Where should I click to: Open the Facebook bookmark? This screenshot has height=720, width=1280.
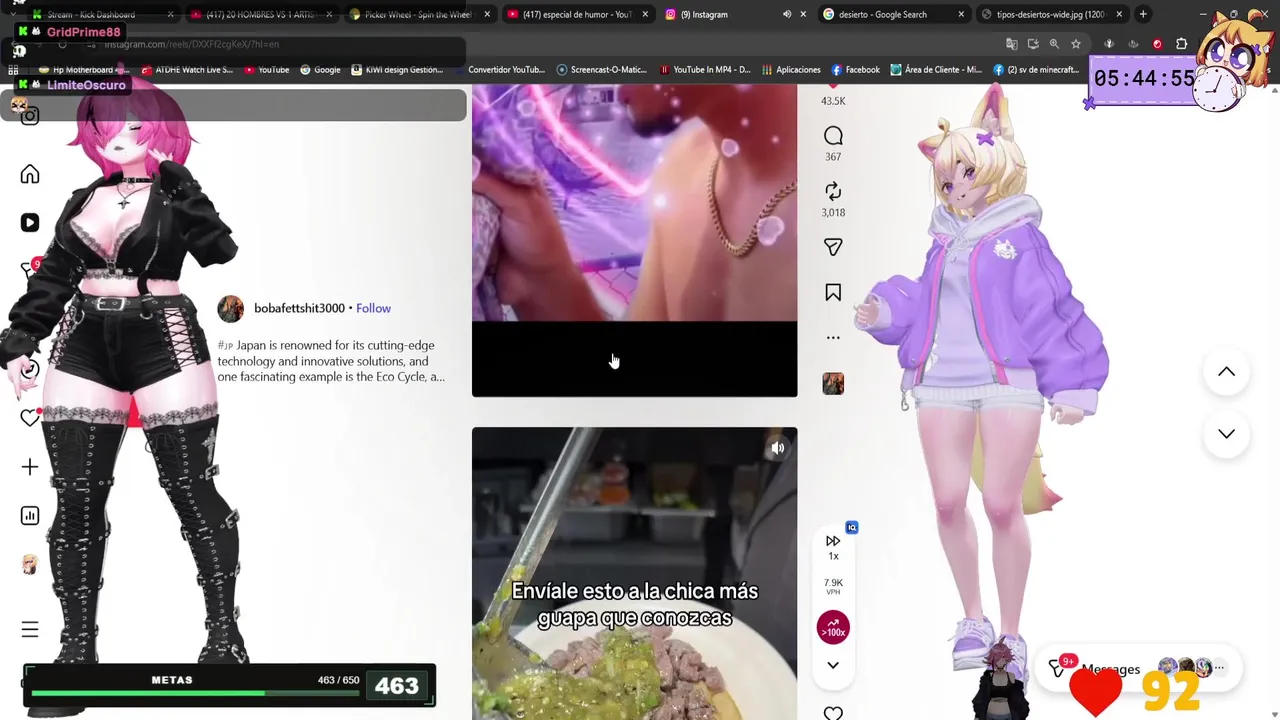coord(855,70)
